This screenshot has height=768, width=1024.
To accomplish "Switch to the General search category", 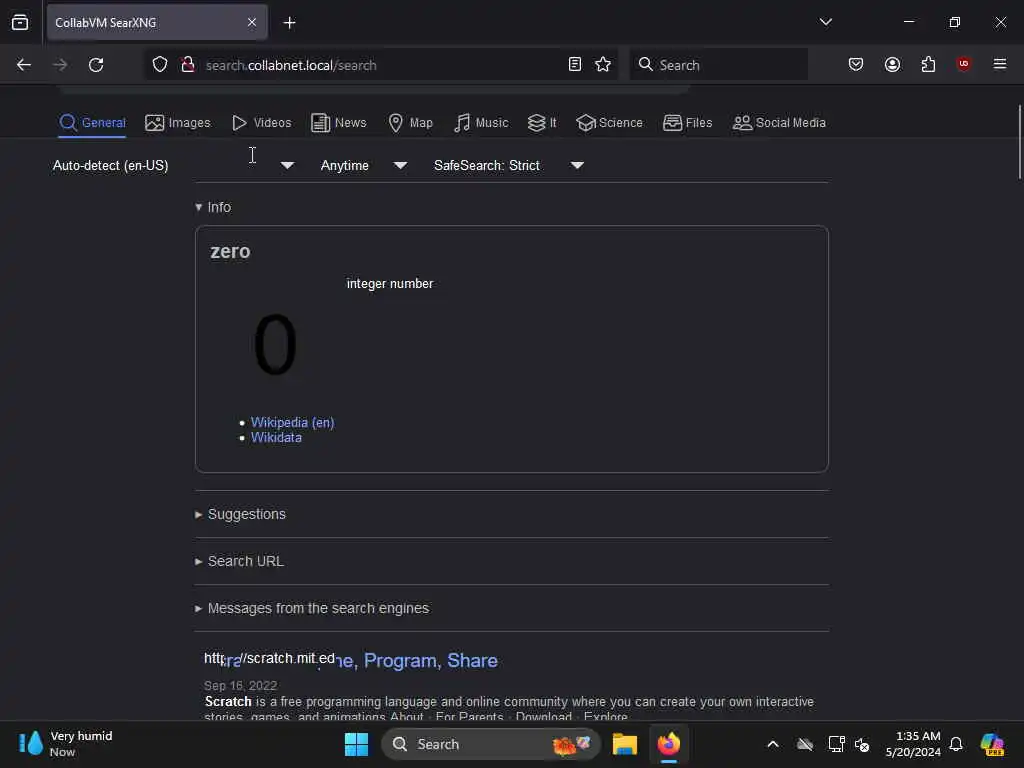I will pyautogui.click(x=92, y=123).
